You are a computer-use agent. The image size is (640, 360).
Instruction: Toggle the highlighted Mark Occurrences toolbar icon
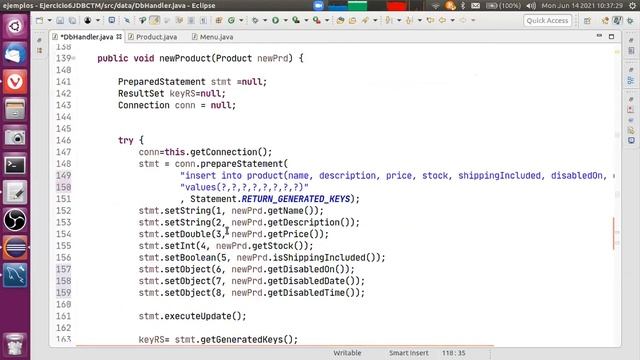(155, 20)
